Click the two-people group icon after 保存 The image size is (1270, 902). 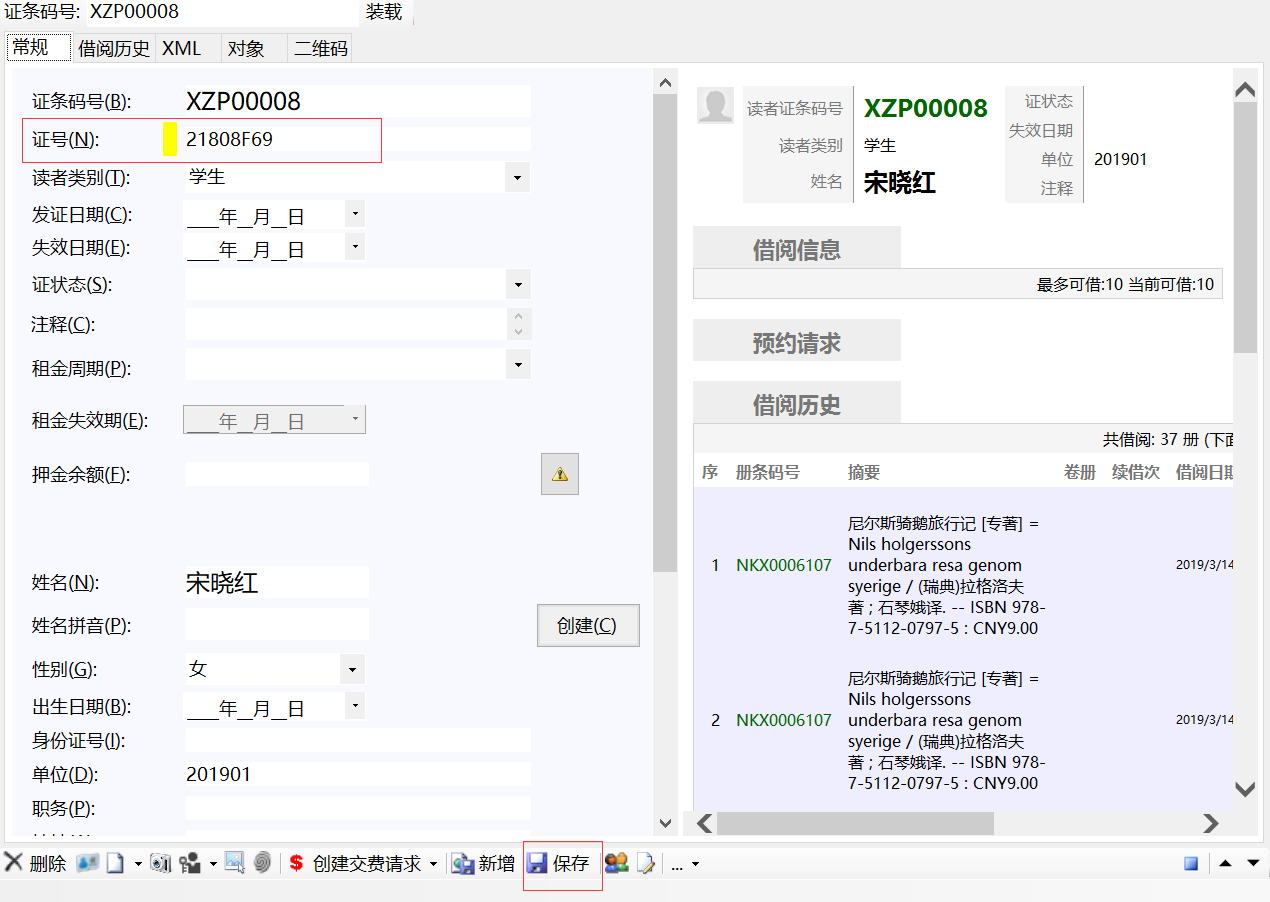617,863
